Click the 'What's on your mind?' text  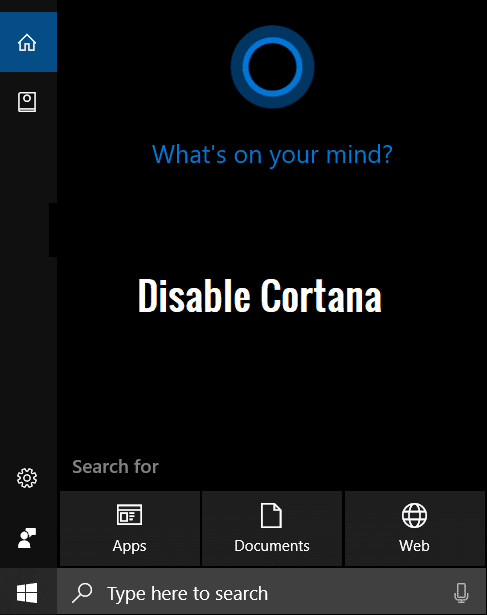(272, 155)
